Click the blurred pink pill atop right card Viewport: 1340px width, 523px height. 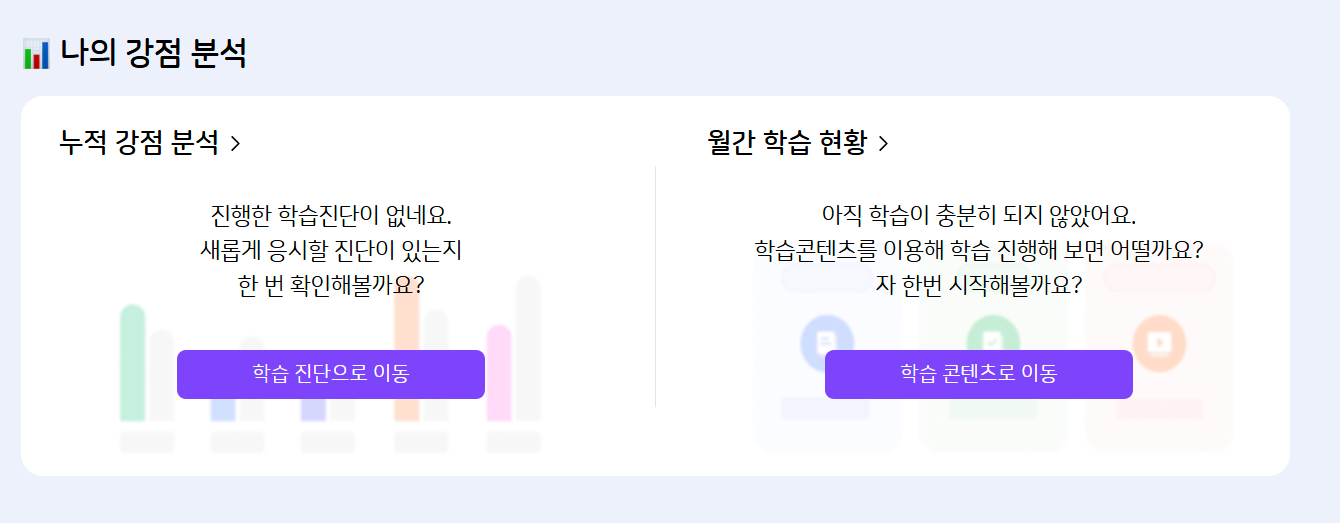click(x=1160, y=279)
